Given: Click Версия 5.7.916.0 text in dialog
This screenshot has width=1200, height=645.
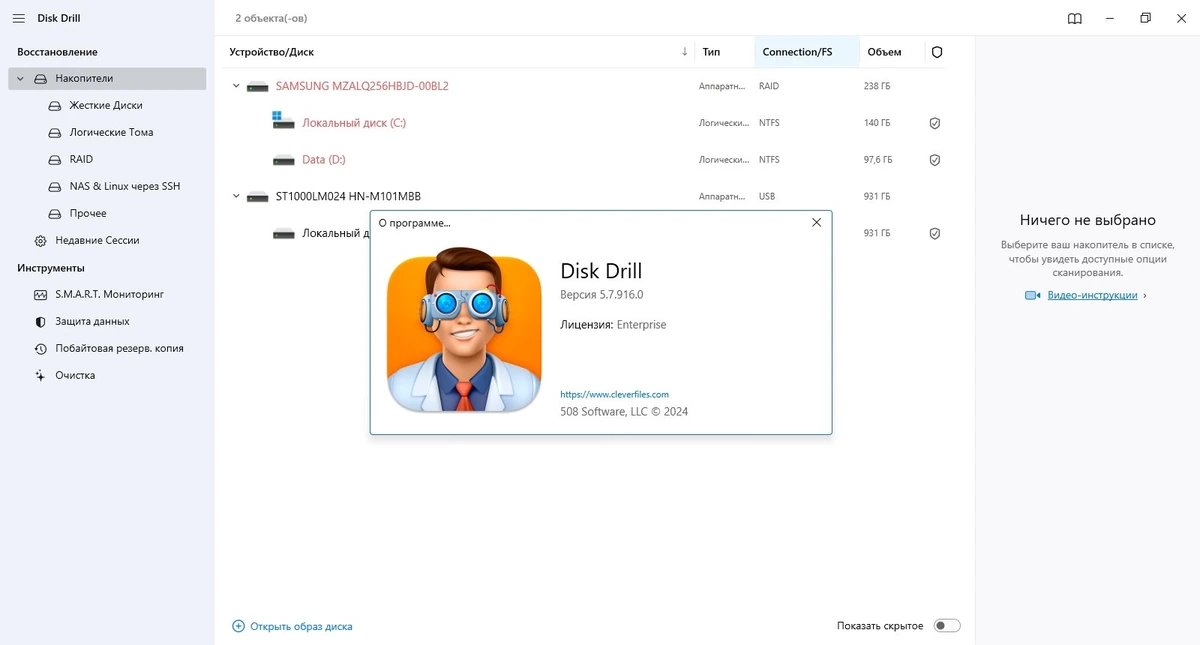Looking at the screenshot, I should click(601, 295).
